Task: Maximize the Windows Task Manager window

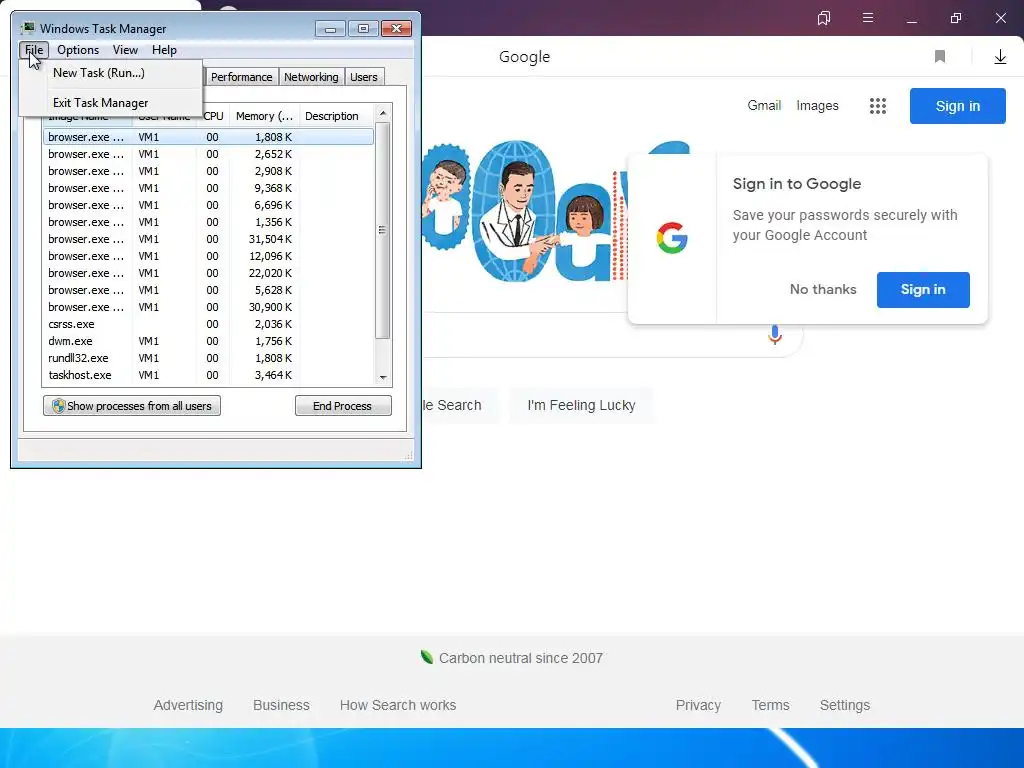Action: tap(363, 29)
